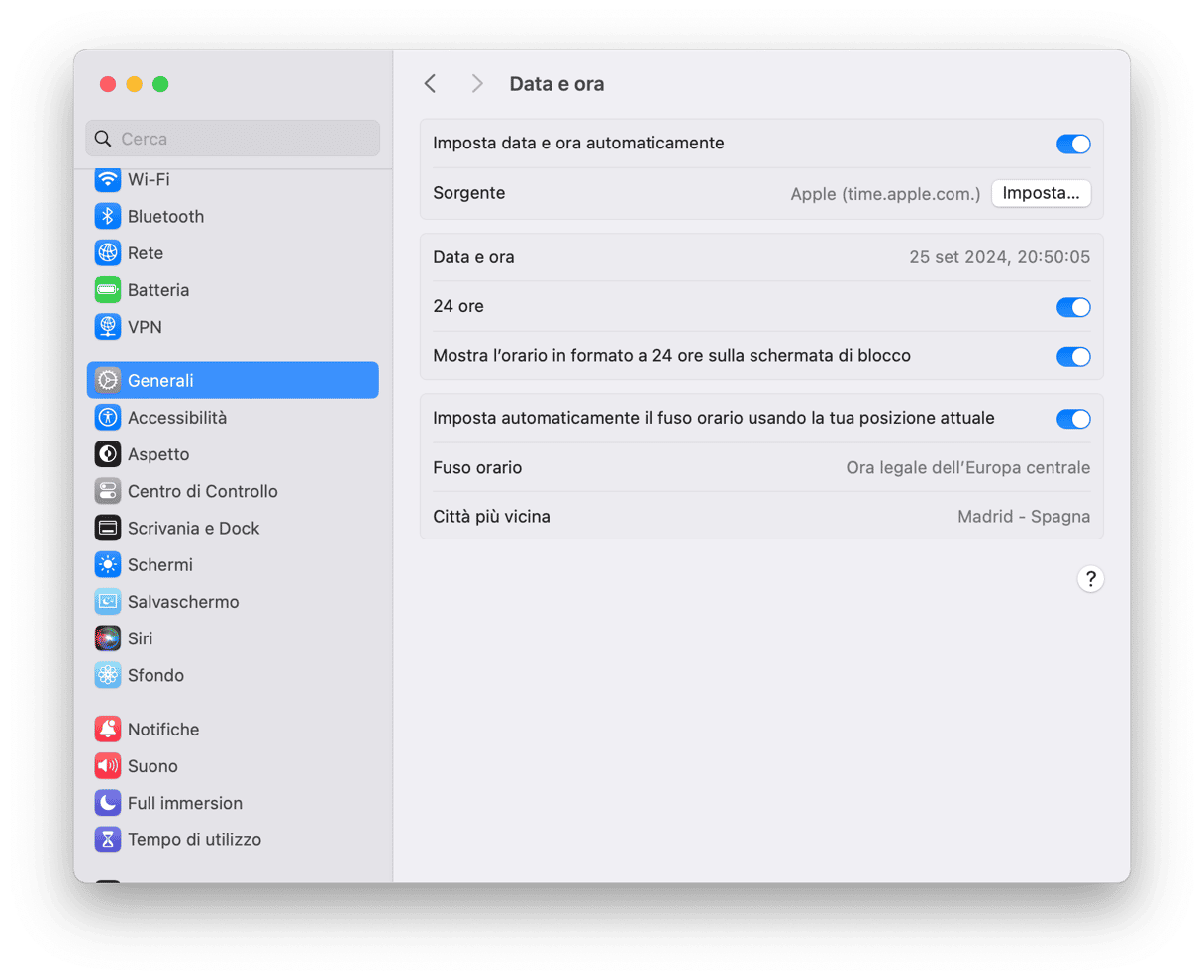Viewport: 1204px width, 980px height.
Task: Click the Imposta... button
Action: coord(1042,193)
